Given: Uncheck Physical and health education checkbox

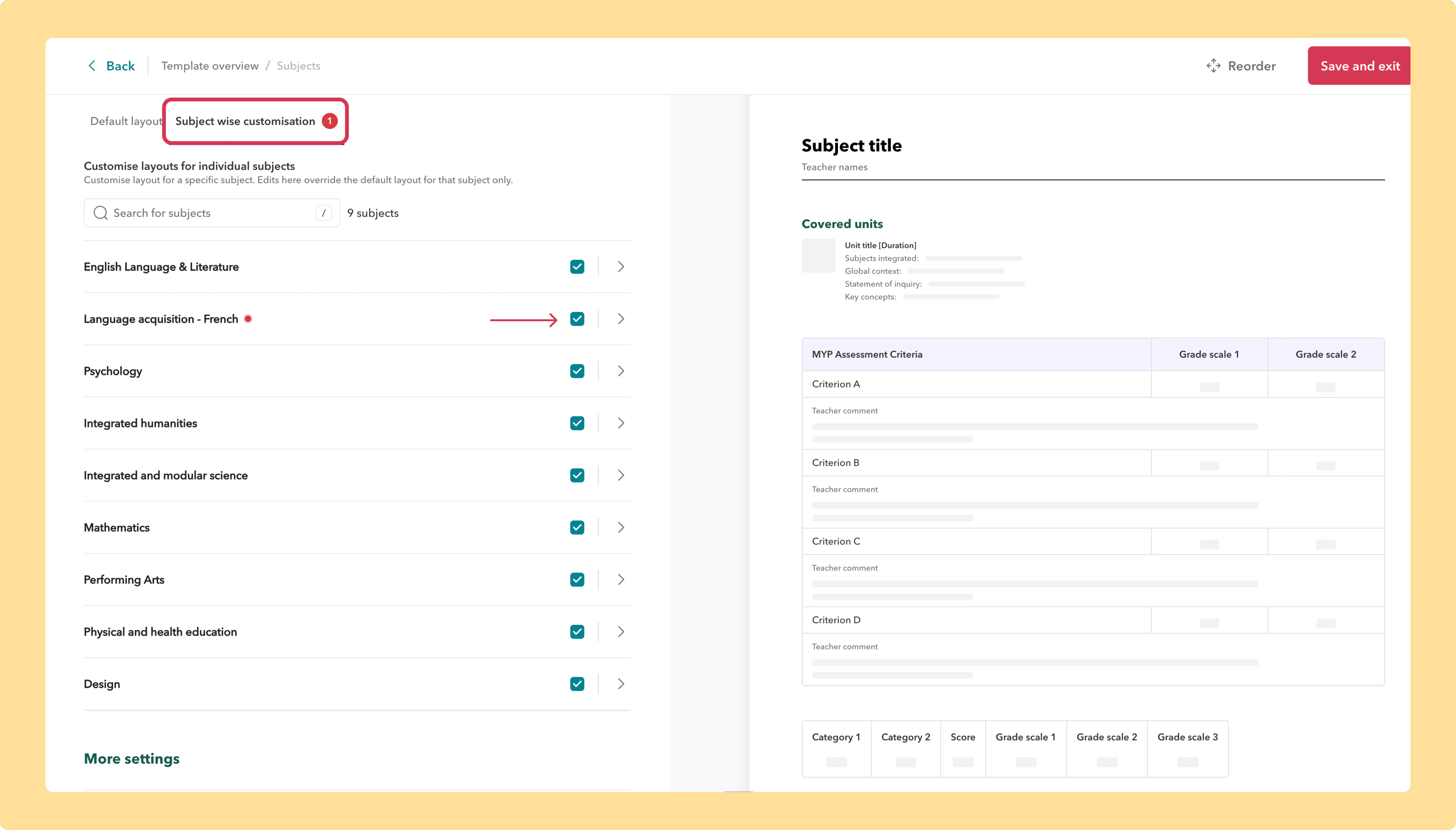Looking at the screenshot, I should [x=577, y=632].
